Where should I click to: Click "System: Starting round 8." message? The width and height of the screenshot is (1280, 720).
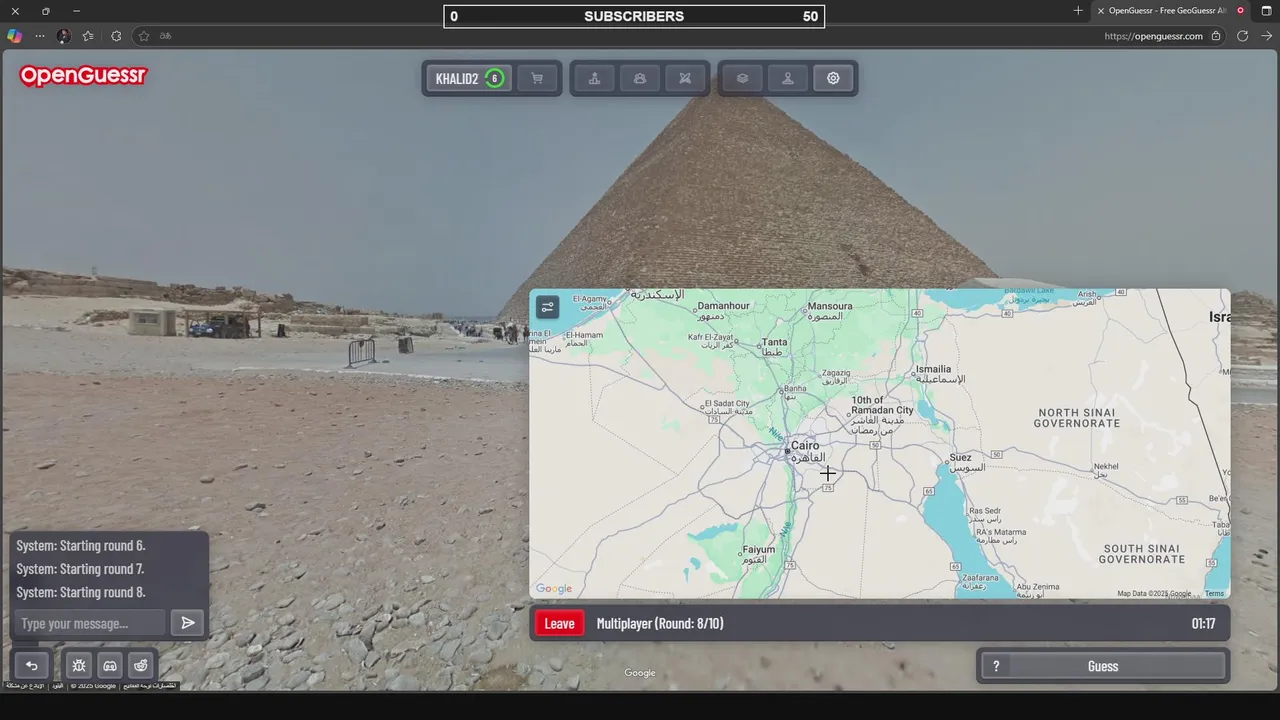click(x=81, y=592)
